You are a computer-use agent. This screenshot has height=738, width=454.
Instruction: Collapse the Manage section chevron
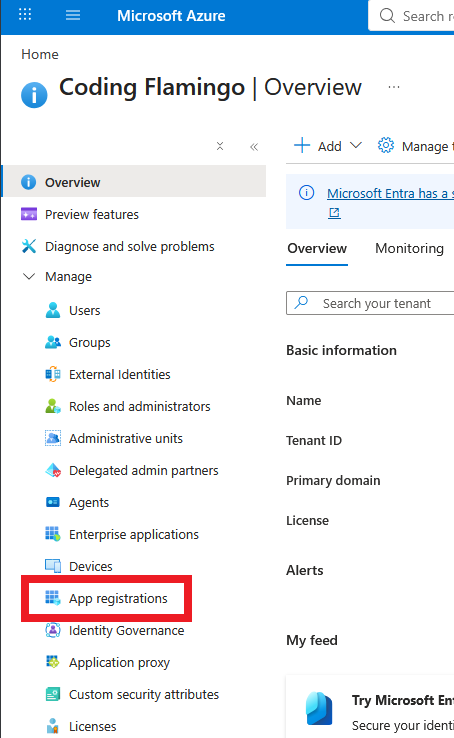[x=29, y=276]
